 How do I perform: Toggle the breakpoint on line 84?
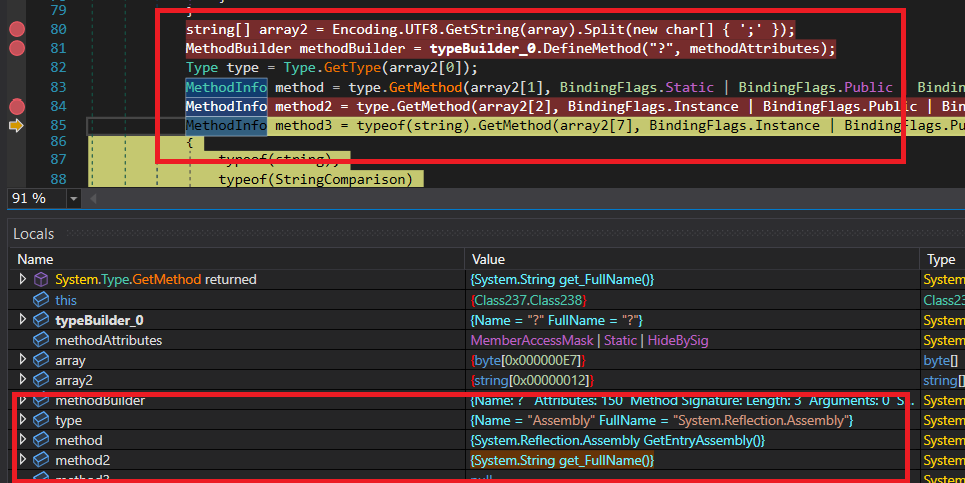tap(17, 106)
